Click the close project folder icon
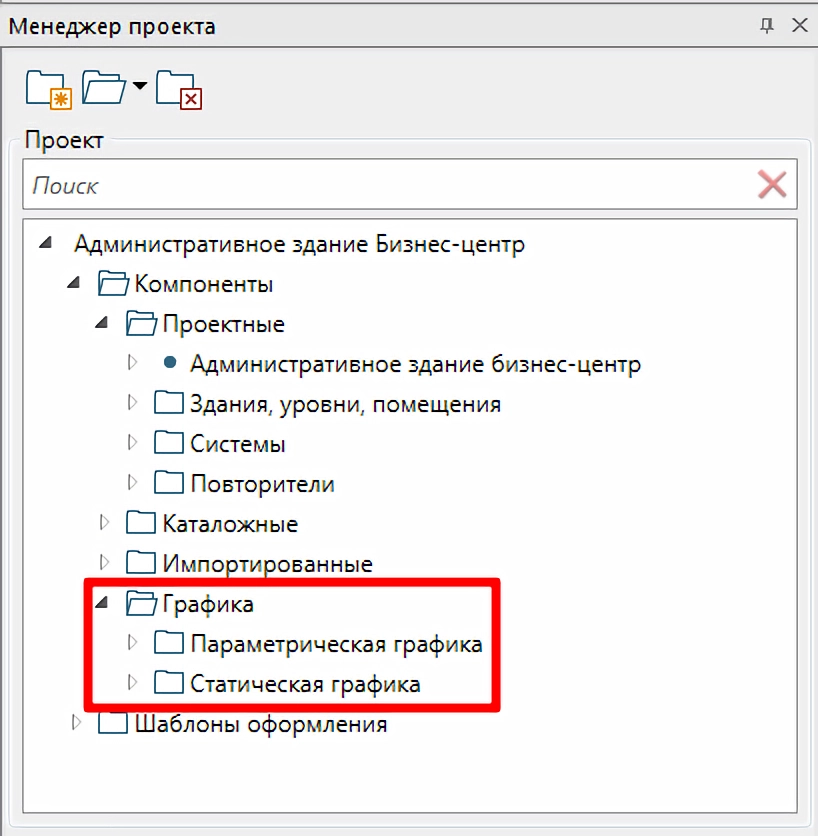This screenshot has width=818, height=836. point(179,90)
